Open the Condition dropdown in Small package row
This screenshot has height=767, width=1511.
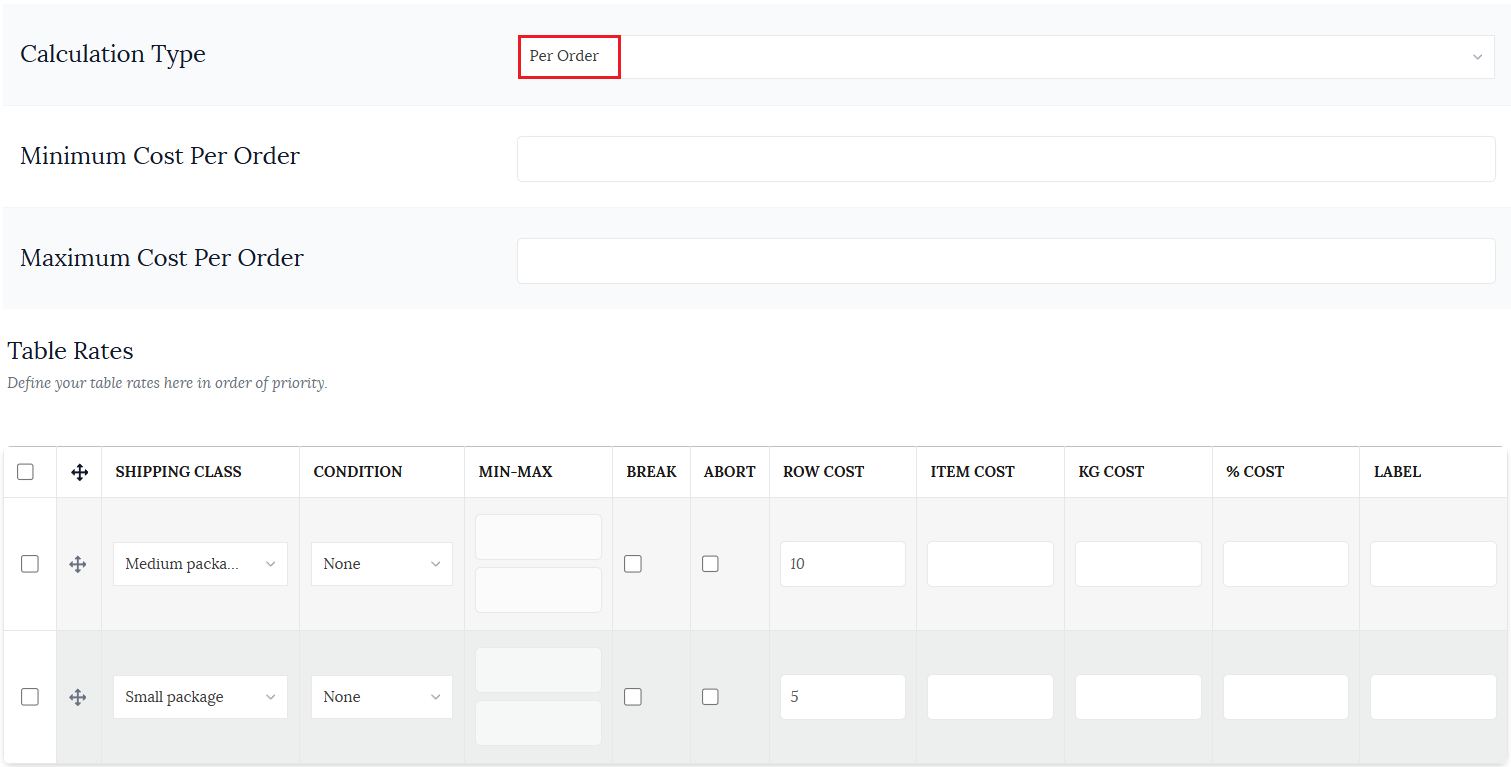(x=382, y=697)
